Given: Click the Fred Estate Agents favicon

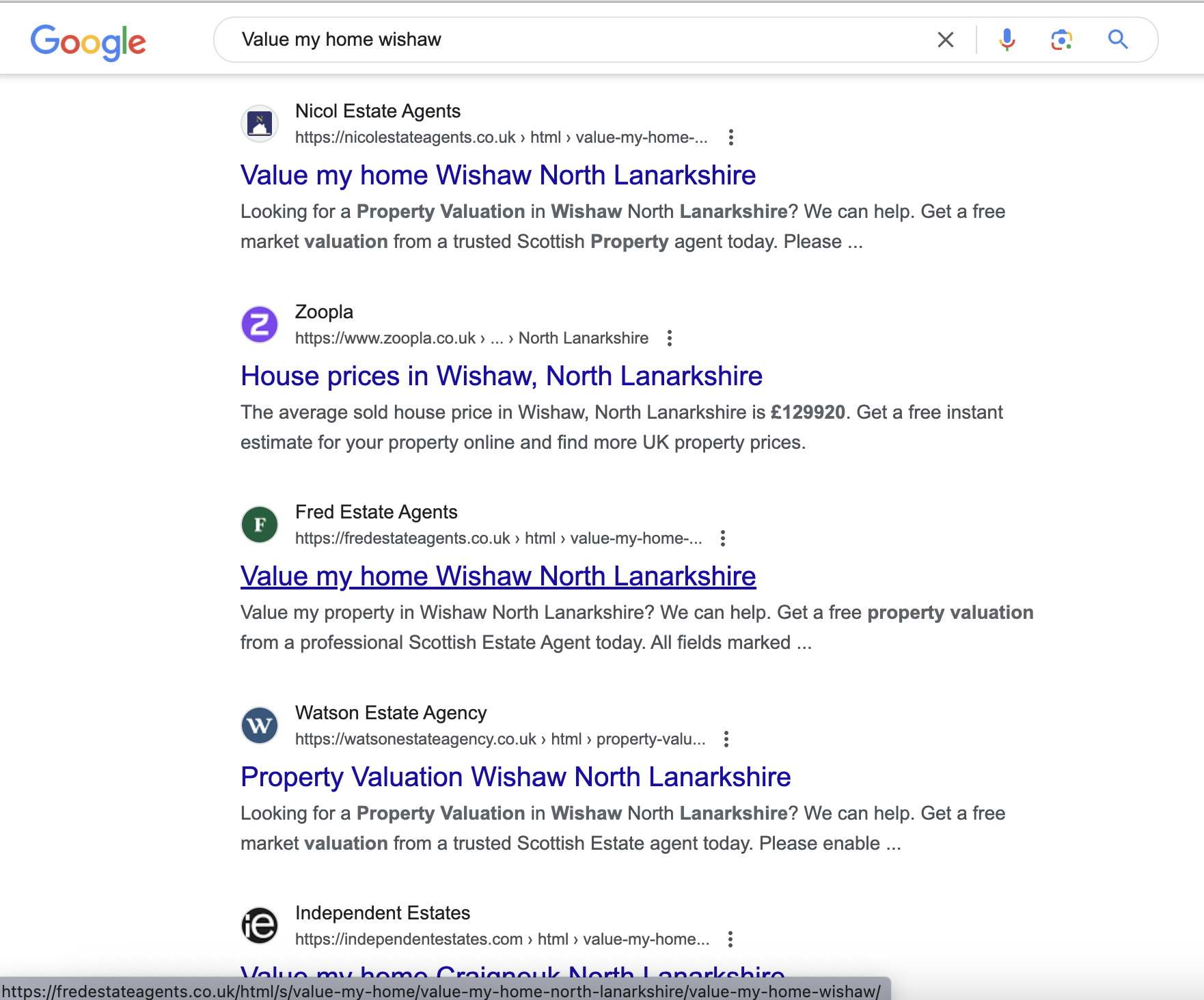Looking at the screenshot, I should tap(260, 525).
